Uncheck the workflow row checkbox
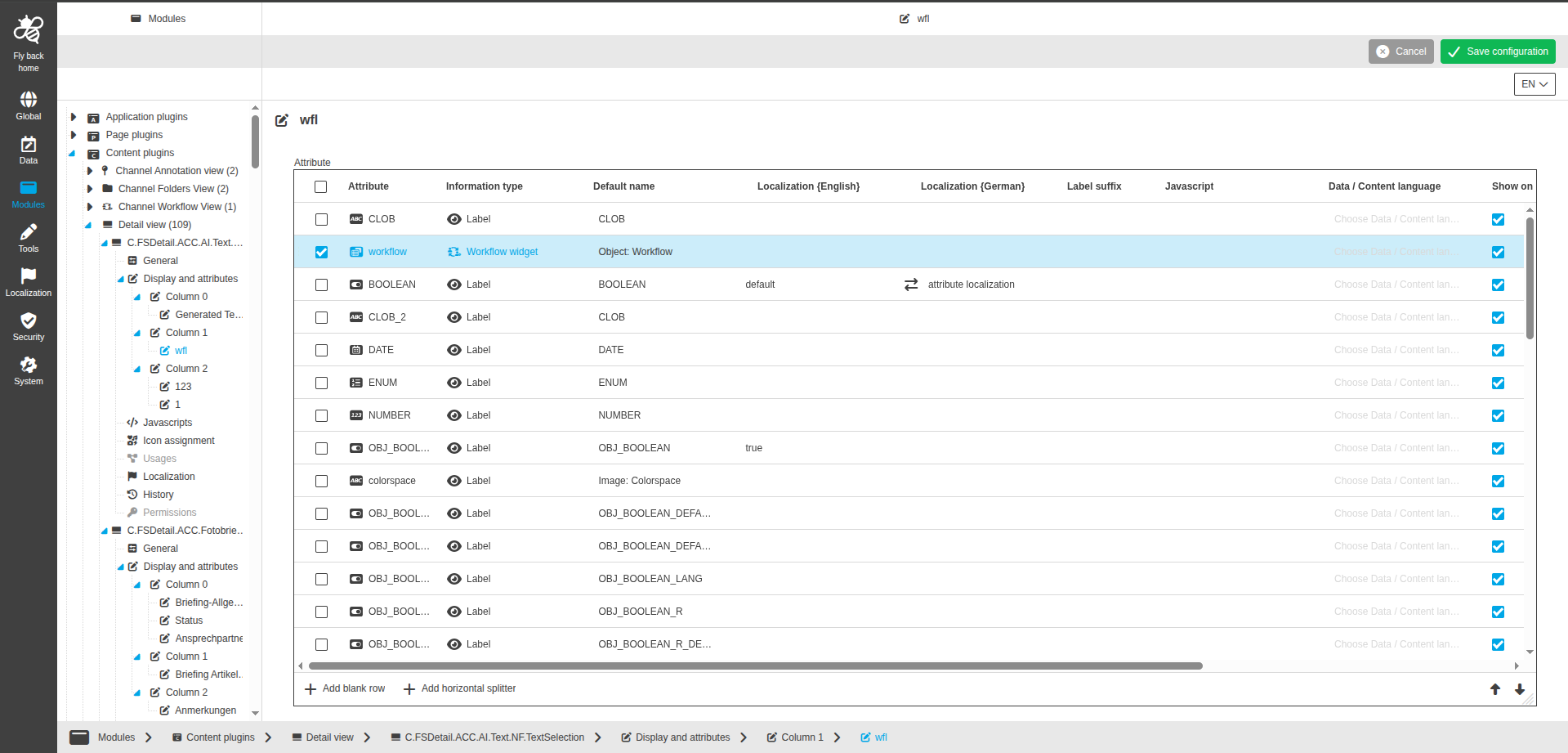This screenshot has height=753, width=1568. click(x=321, y=252)
